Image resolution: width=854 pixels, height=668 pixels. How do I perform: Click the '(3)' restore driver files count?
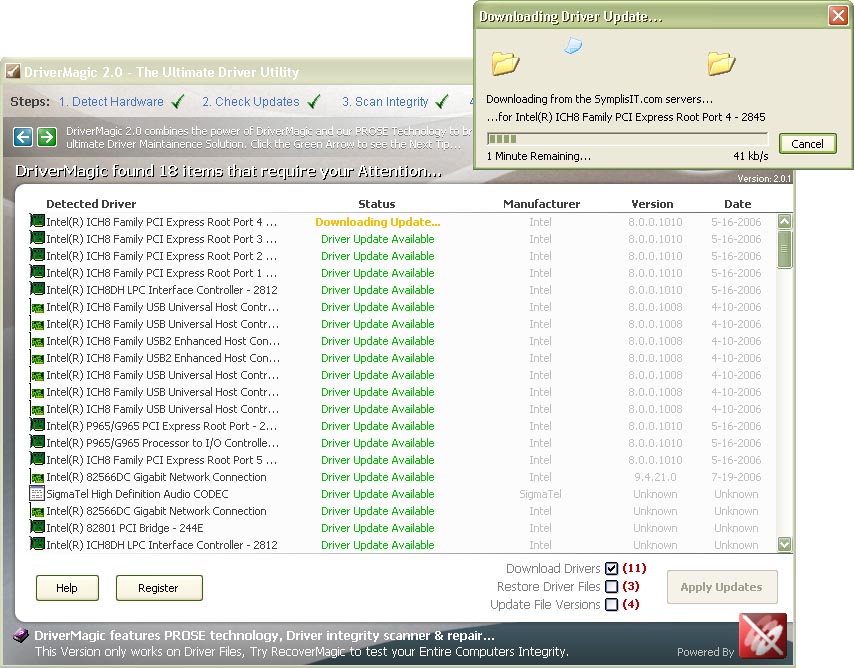[x=631, y=586]
